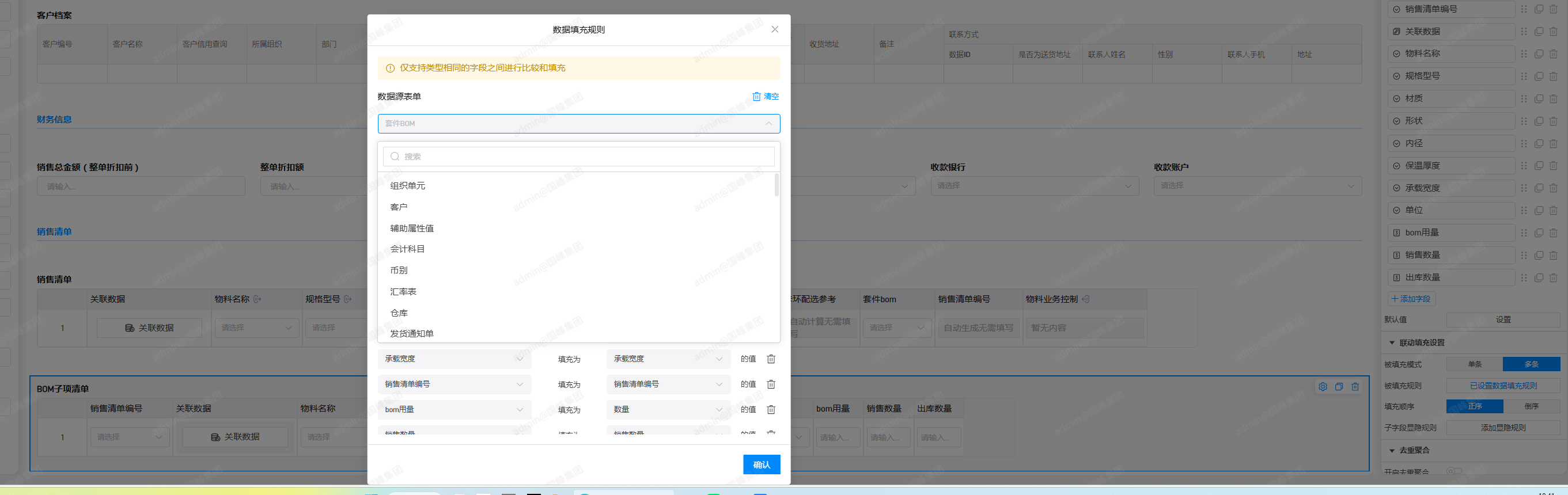Open settings gear of BOM子项清单 table
Screen dimensions: 1568x495
pos(1323,387)
